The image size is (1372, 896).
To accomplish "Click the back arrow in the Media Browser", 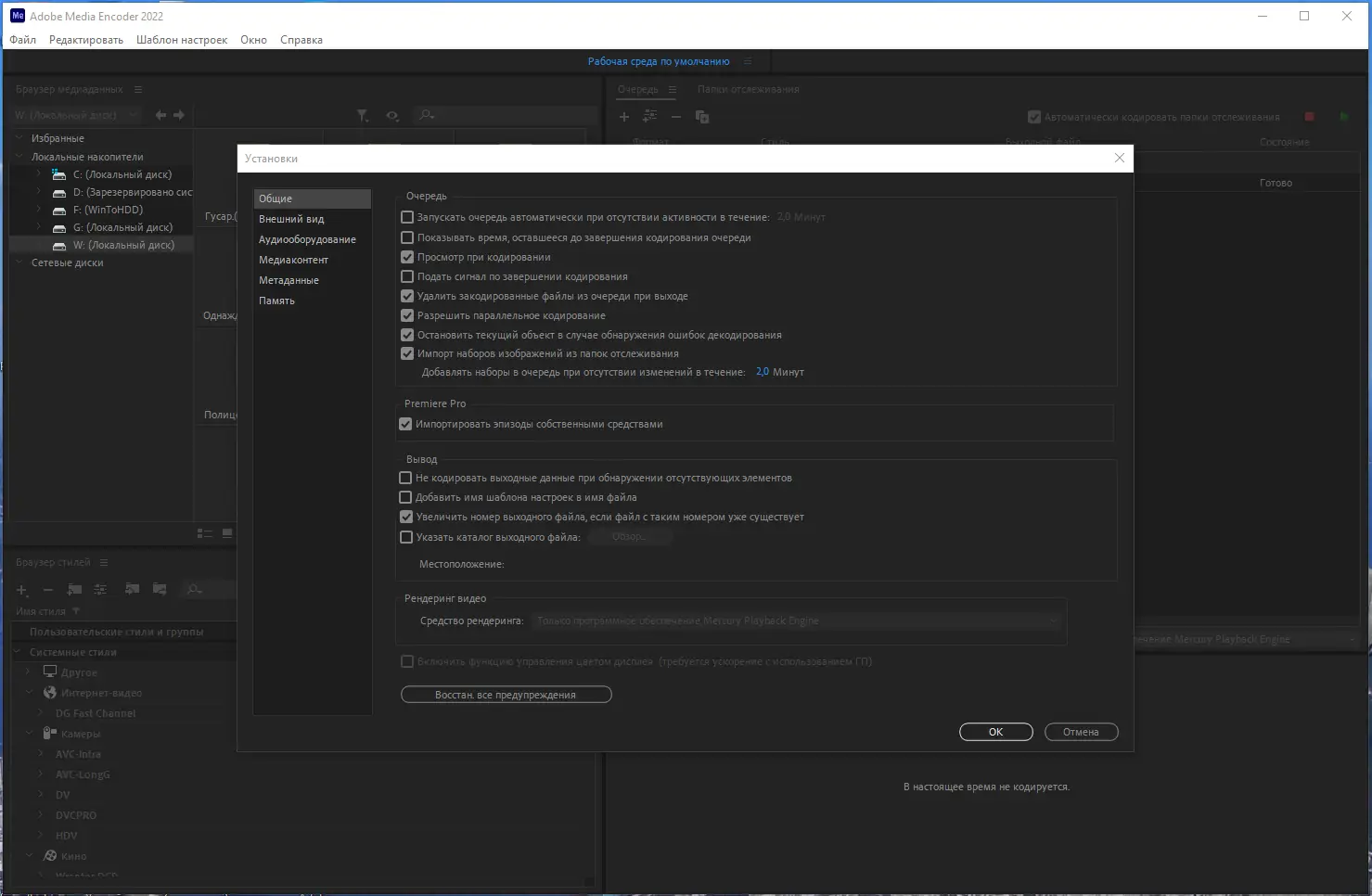I will click(x=161, y=115).
